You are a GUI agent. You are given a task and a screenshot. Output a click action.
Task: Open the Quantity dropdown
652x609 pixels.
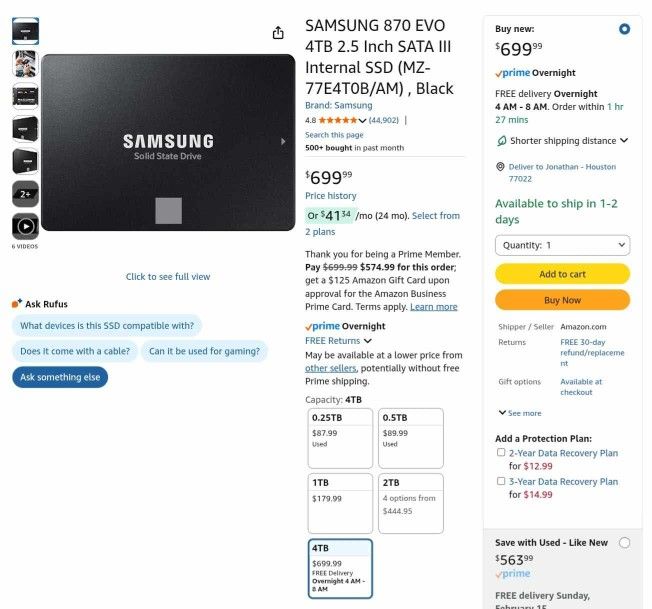pos(562,245)
